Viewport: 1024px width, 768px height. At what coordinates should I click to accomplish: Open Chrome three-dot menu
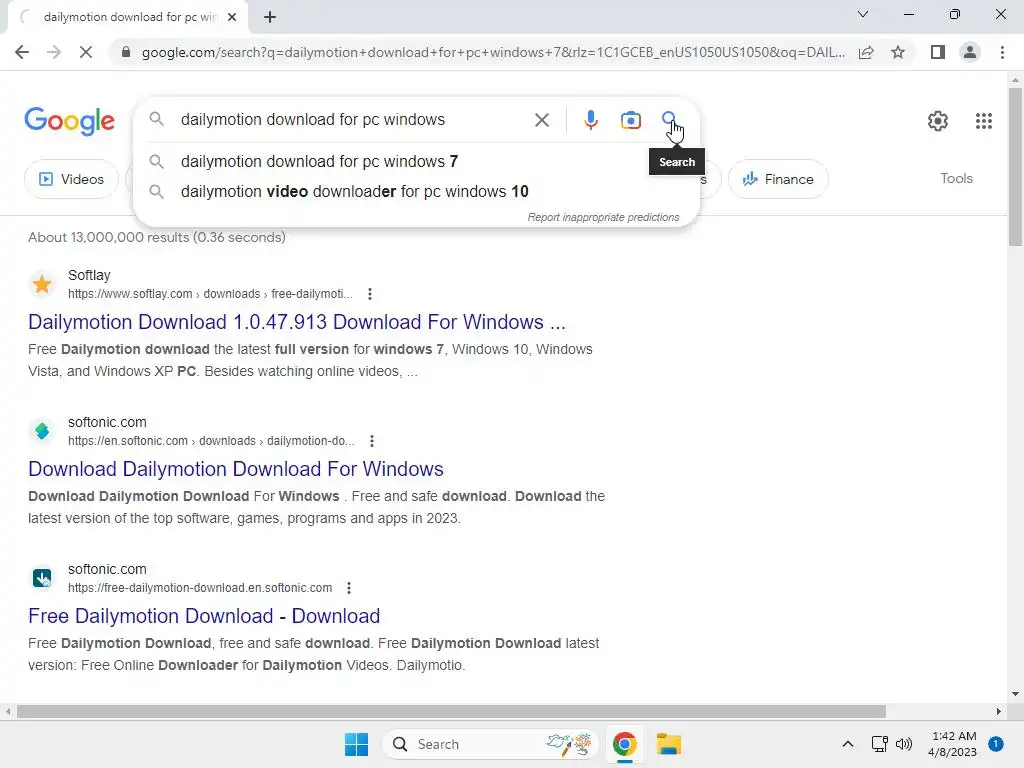(1002, 52)
